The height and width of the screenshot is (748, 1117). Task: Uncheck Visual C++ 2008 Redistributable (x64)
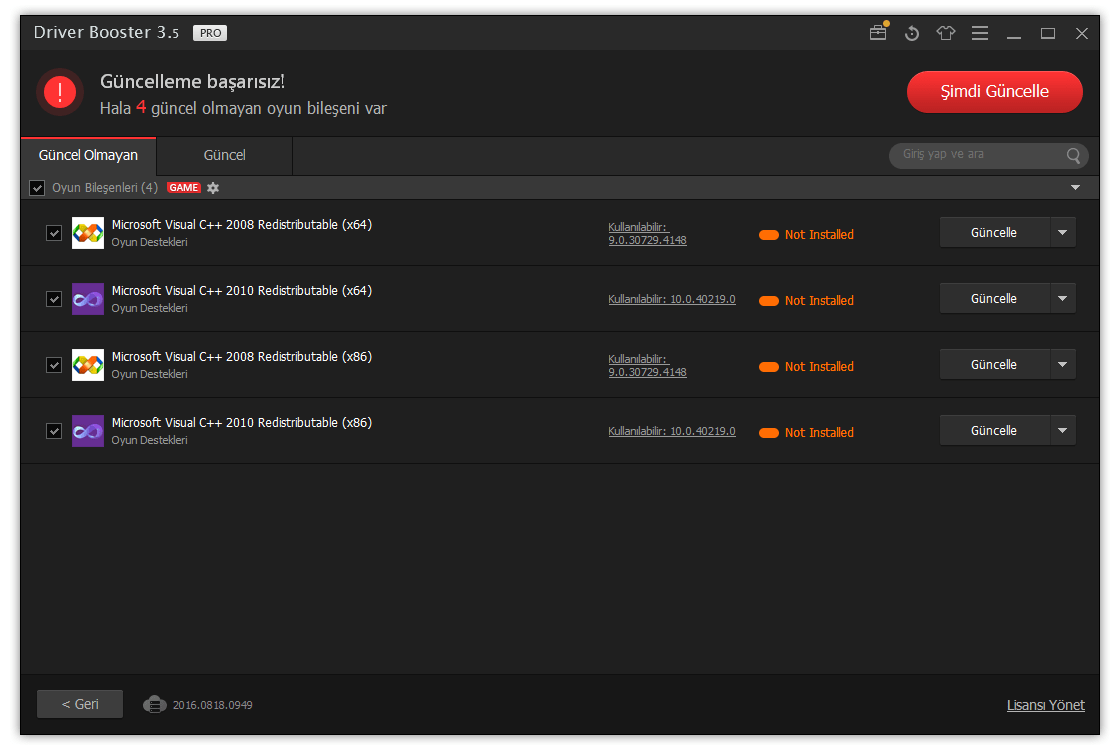pyautogui.click(x=54, y=233)
